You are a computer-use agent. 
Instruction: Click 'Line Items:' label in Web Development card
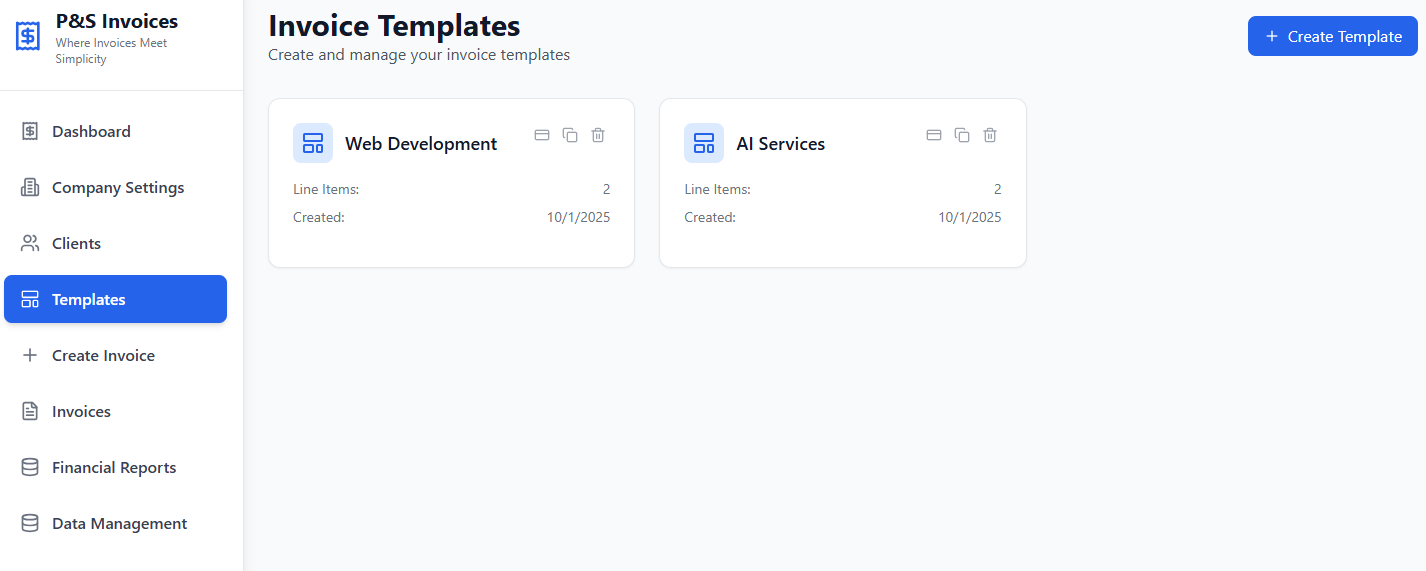(x=326, y=189)
